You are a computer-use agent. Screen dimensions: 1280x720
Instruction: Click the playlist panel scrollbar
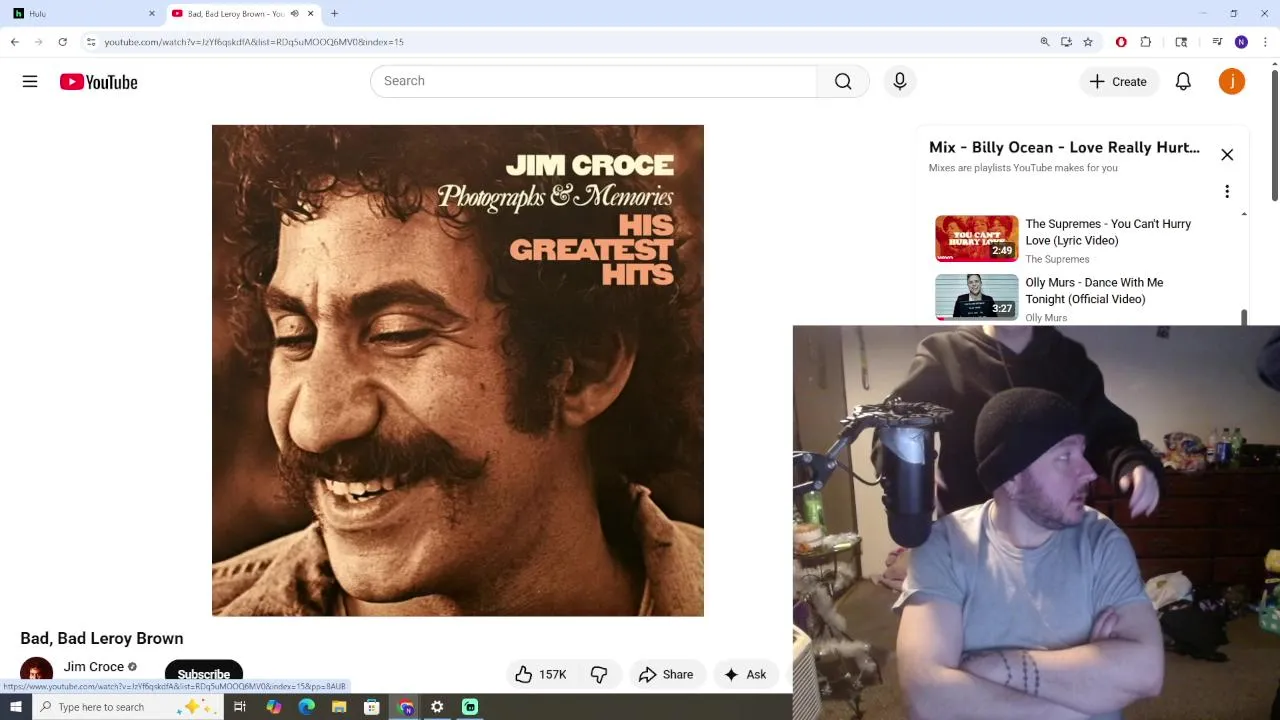pyautogui.click(x=1244, y=317)
